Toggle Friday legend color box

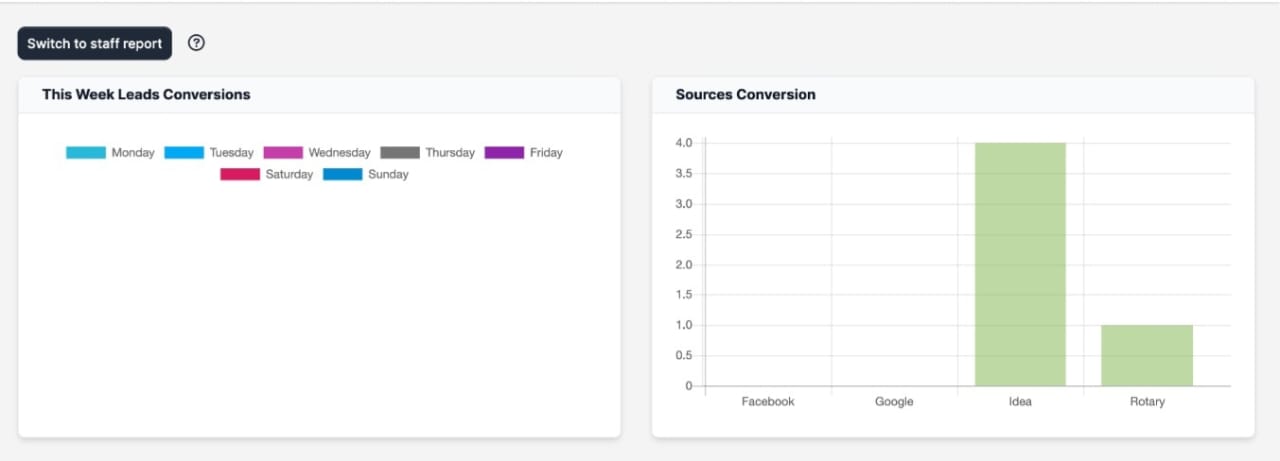[x=504, y=153]
